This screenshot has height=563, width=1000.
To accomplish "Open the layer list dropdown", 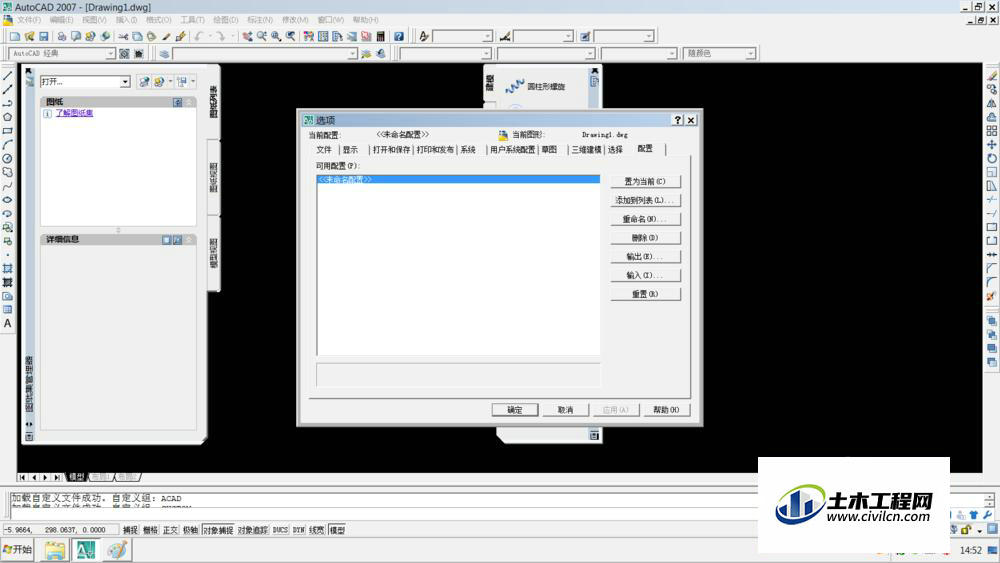I will [353, 54].
